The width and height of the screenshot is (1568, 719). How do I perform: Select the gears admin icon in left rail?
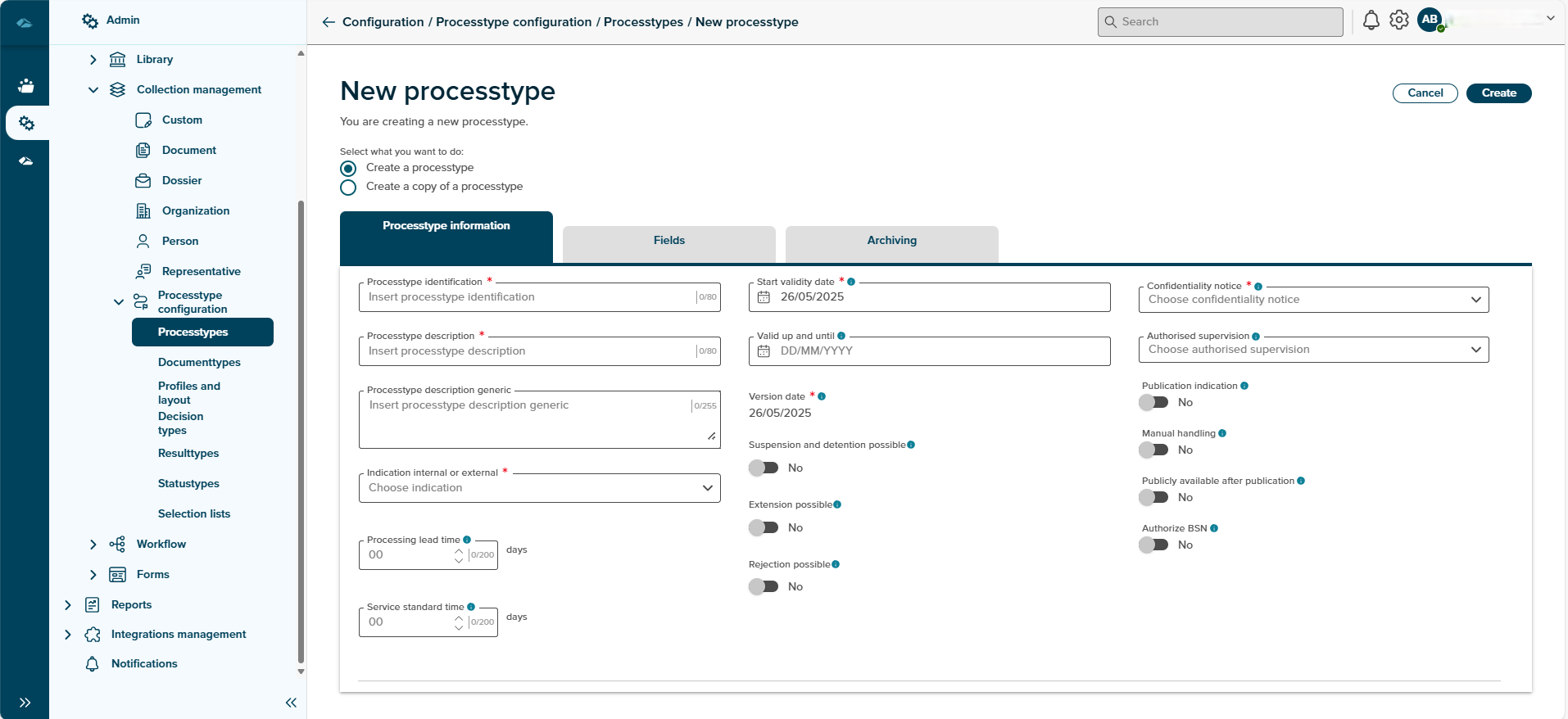[x=26, y=123]
